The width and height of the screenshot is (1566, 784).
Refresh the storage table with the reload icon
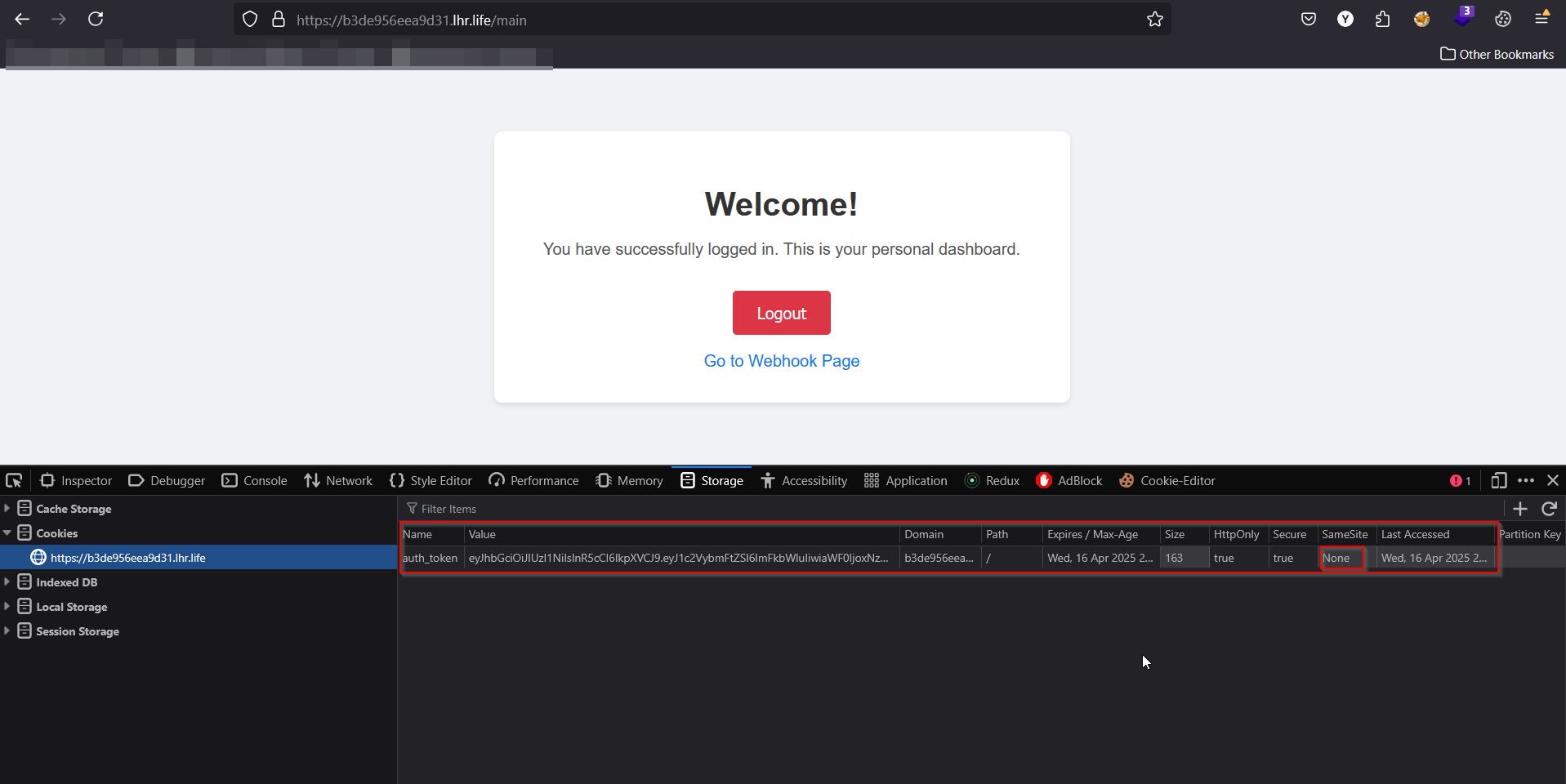pyautogui.click(x=1549, y=509)
